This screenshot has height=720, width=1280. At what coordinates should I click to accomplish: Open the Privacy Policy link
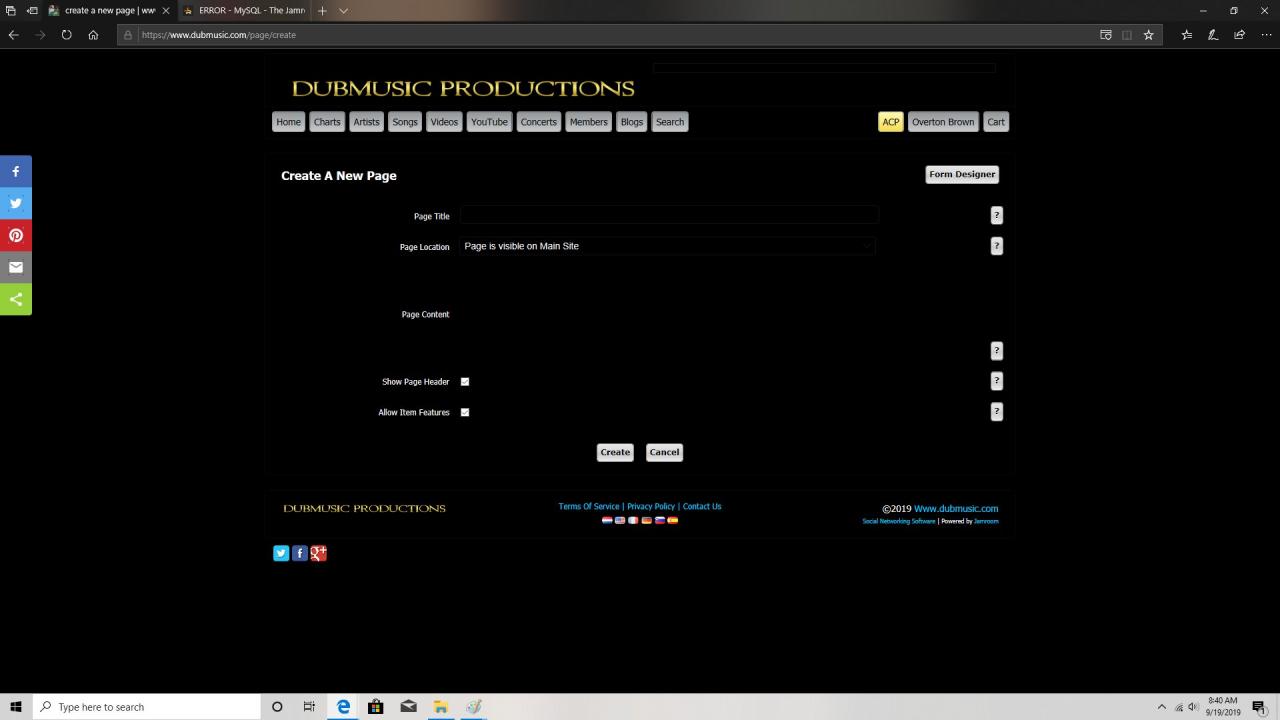click(651, 507)
